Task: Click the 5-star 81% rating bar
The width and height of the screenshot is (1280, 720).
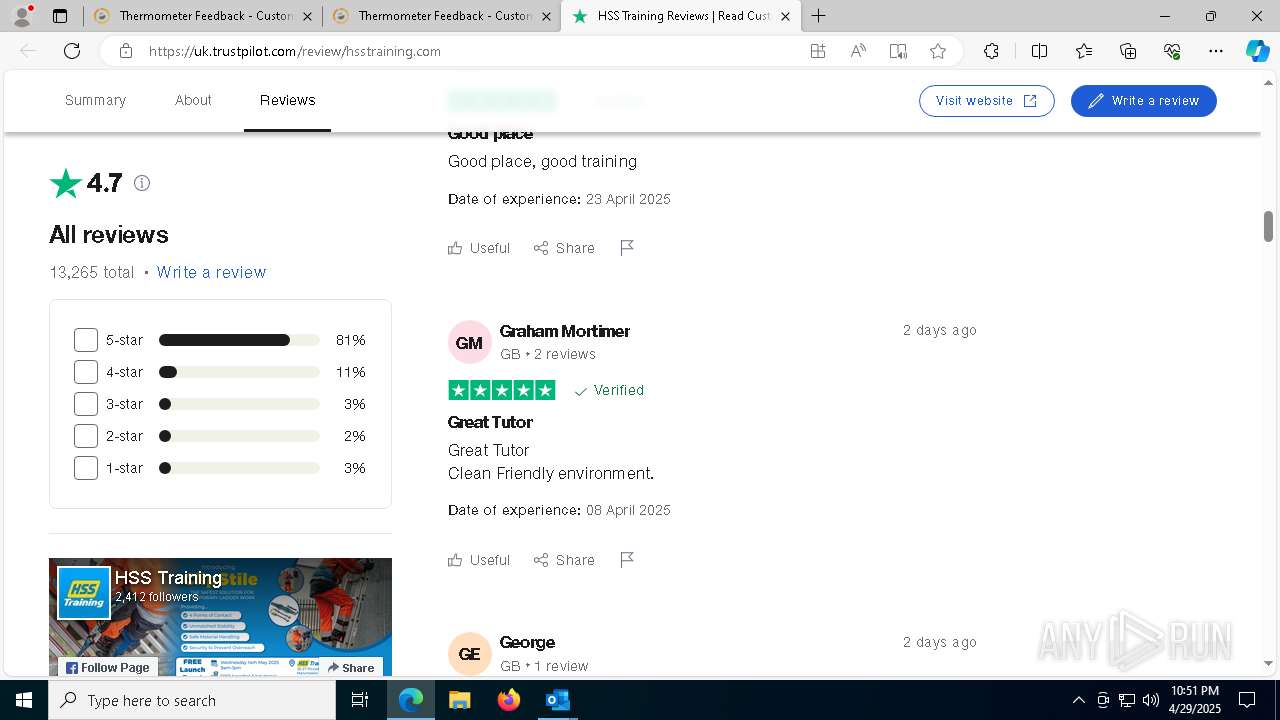Action: pyautogui.click(x=239, y=340)
